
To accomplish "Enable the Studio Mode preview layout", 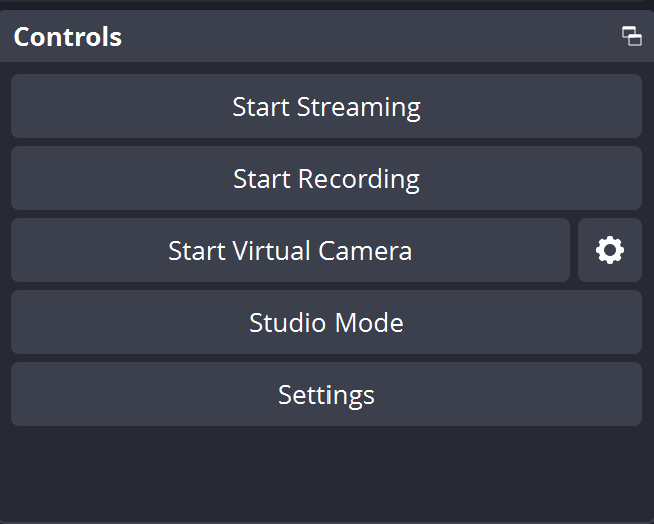I will 326,322.
